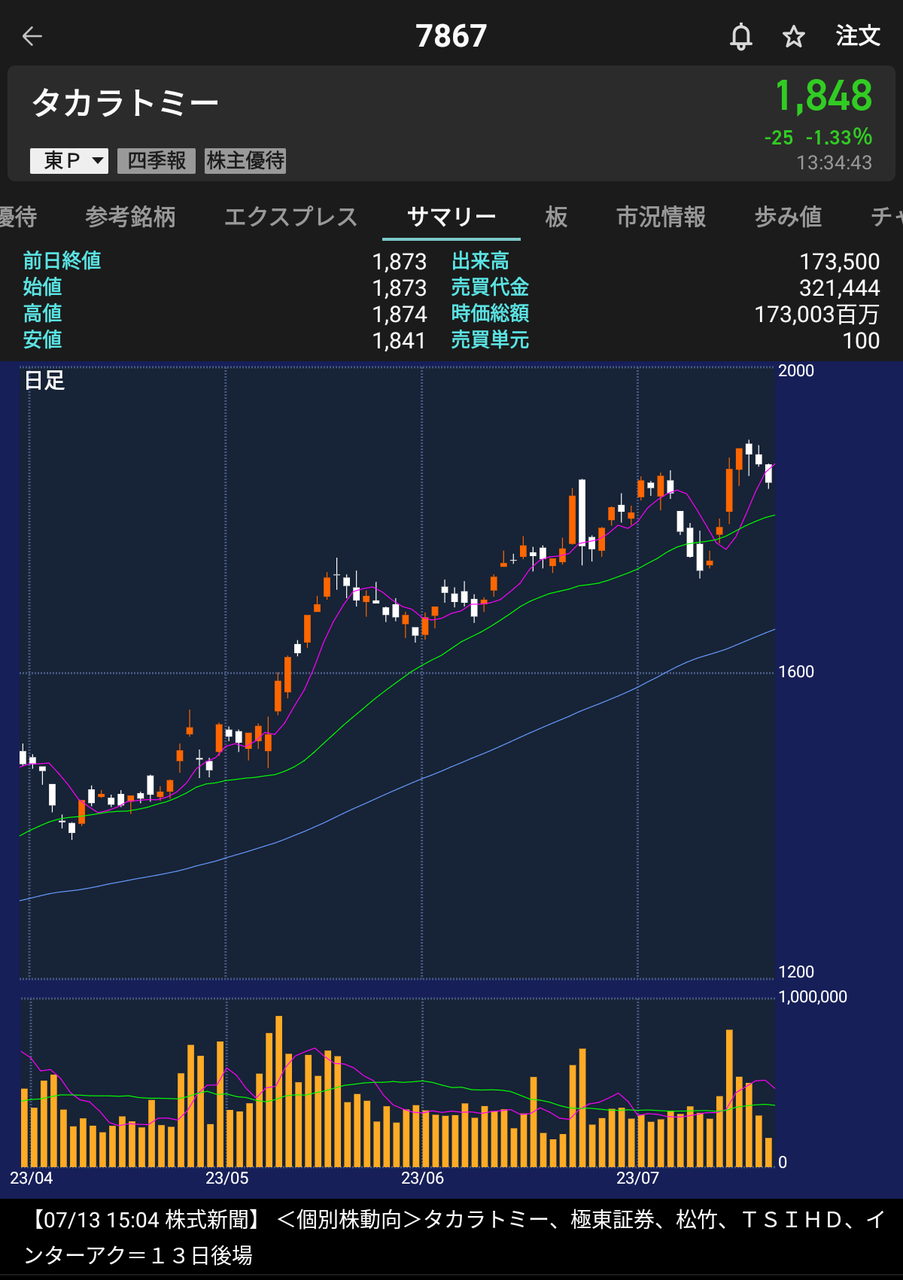Switch to the 歩み値 tab
The width and height of the screenshot is (903, 1280).
[x=788, y=217]
